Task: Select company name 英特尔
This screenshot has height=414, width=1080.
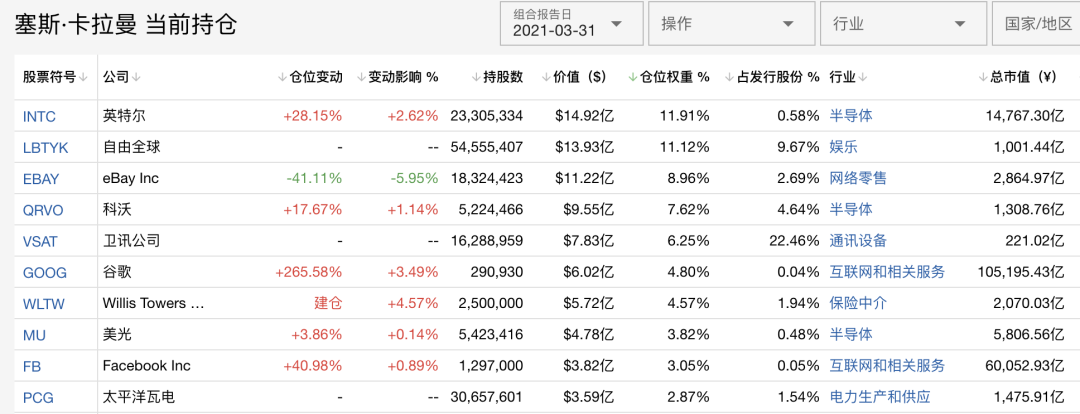Action: (x=124, y=116)
